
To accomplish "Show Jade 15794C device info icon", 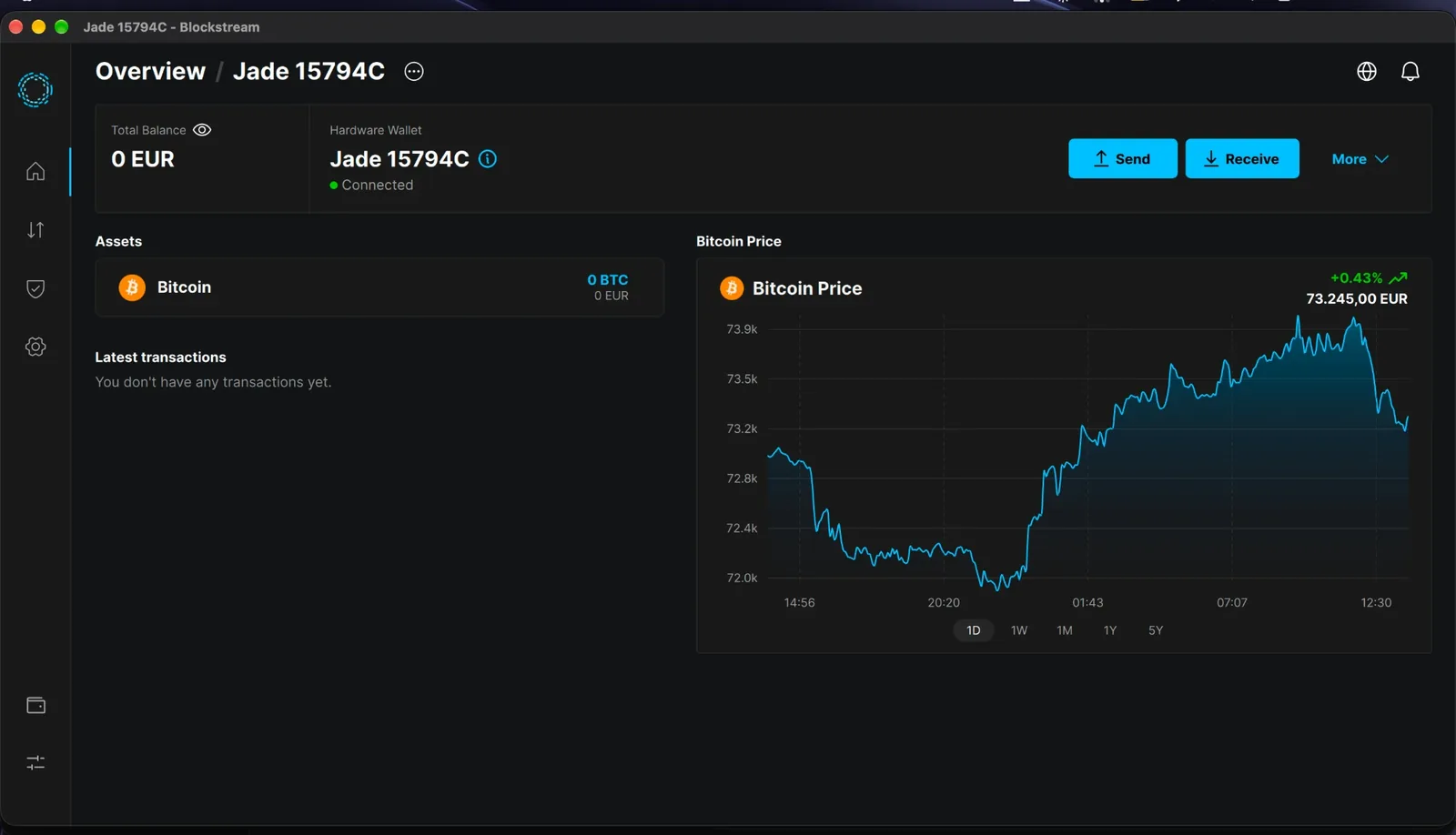I will tap(488, 159).
